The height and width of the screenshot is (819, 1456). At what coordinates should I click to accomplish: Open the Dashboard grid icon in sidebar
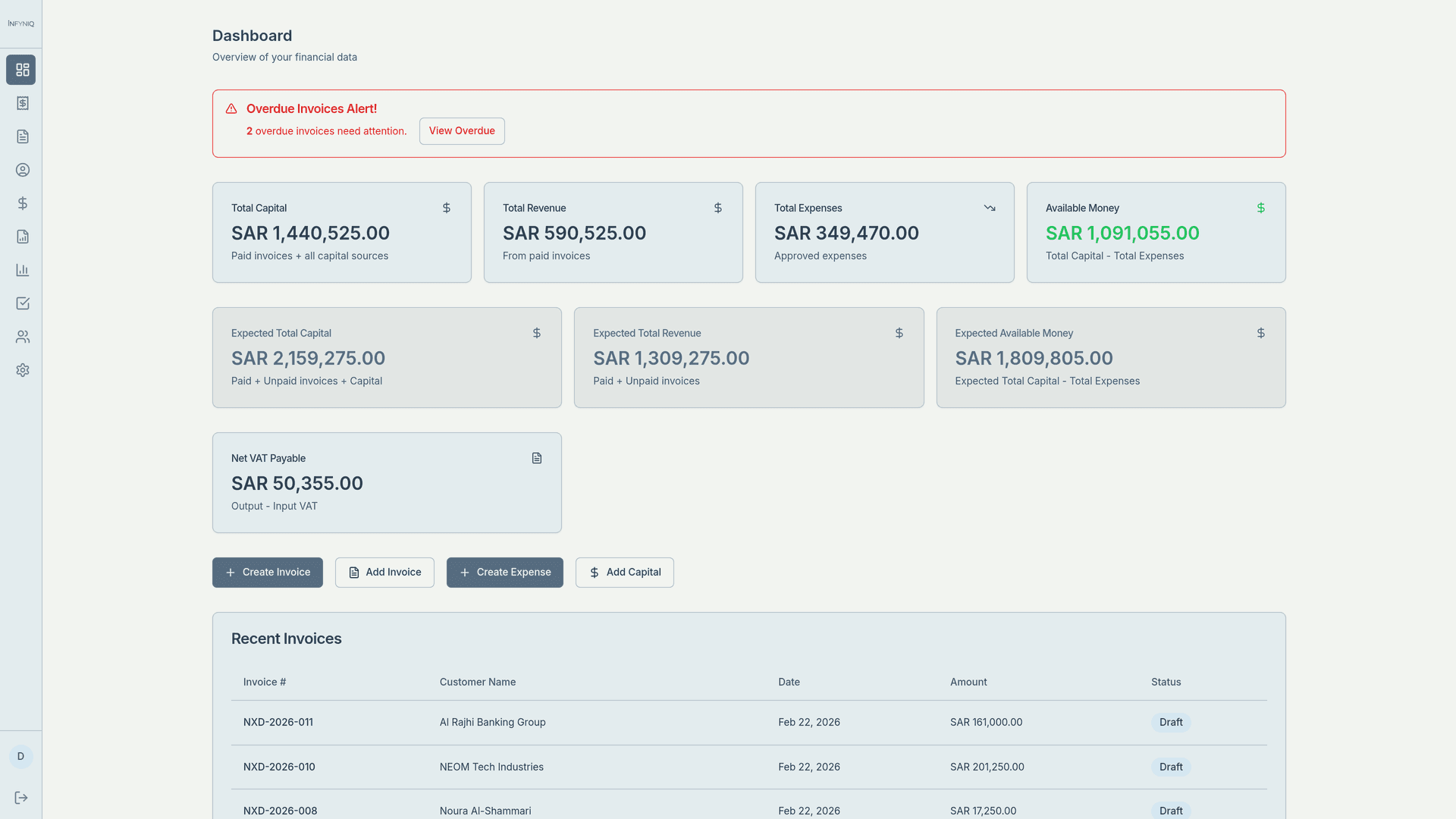pyautogui.click(x=21, y=70)
